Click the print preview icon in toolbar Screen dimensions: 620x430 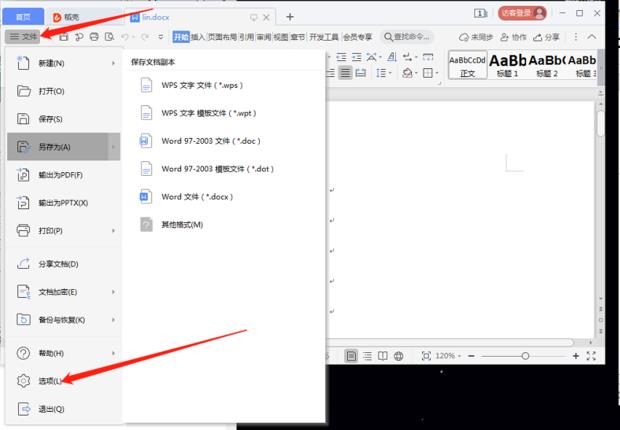(110, 37)
